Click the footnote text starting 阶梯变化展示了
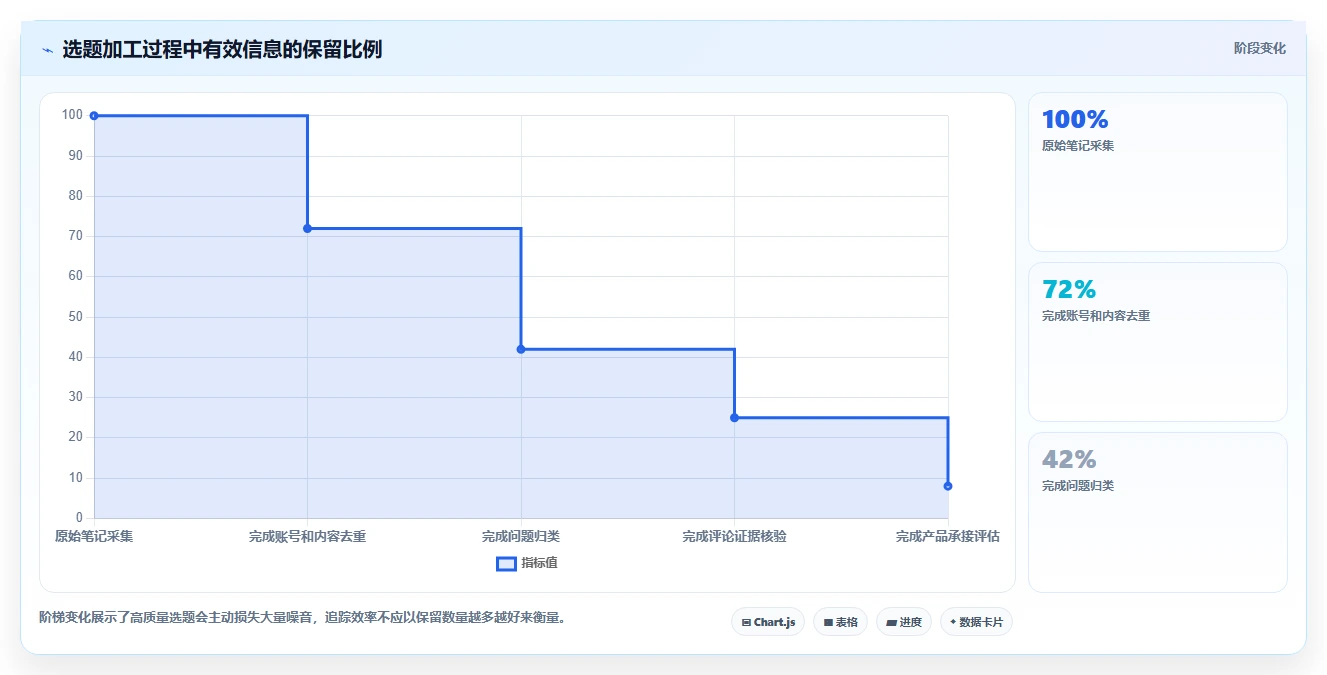The image size is (1327, 675). (304, 617)
